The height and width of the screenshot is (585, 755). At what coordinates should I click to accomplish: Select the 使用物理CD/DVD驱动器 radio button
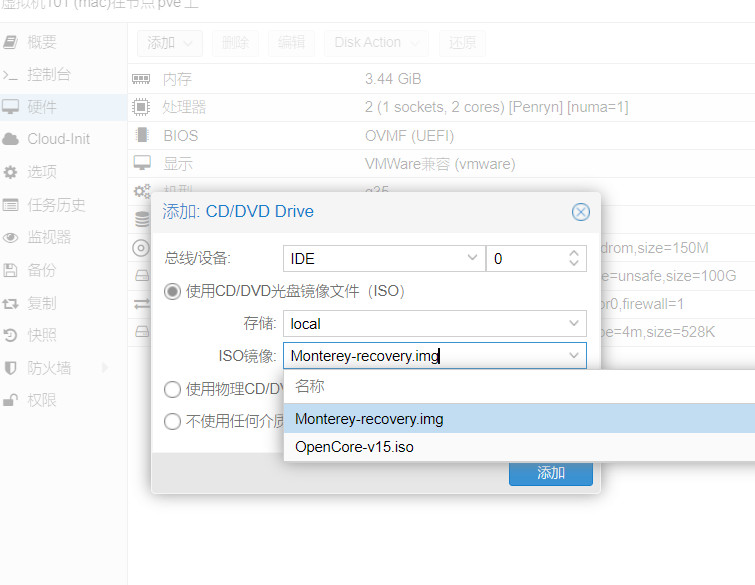172,389
